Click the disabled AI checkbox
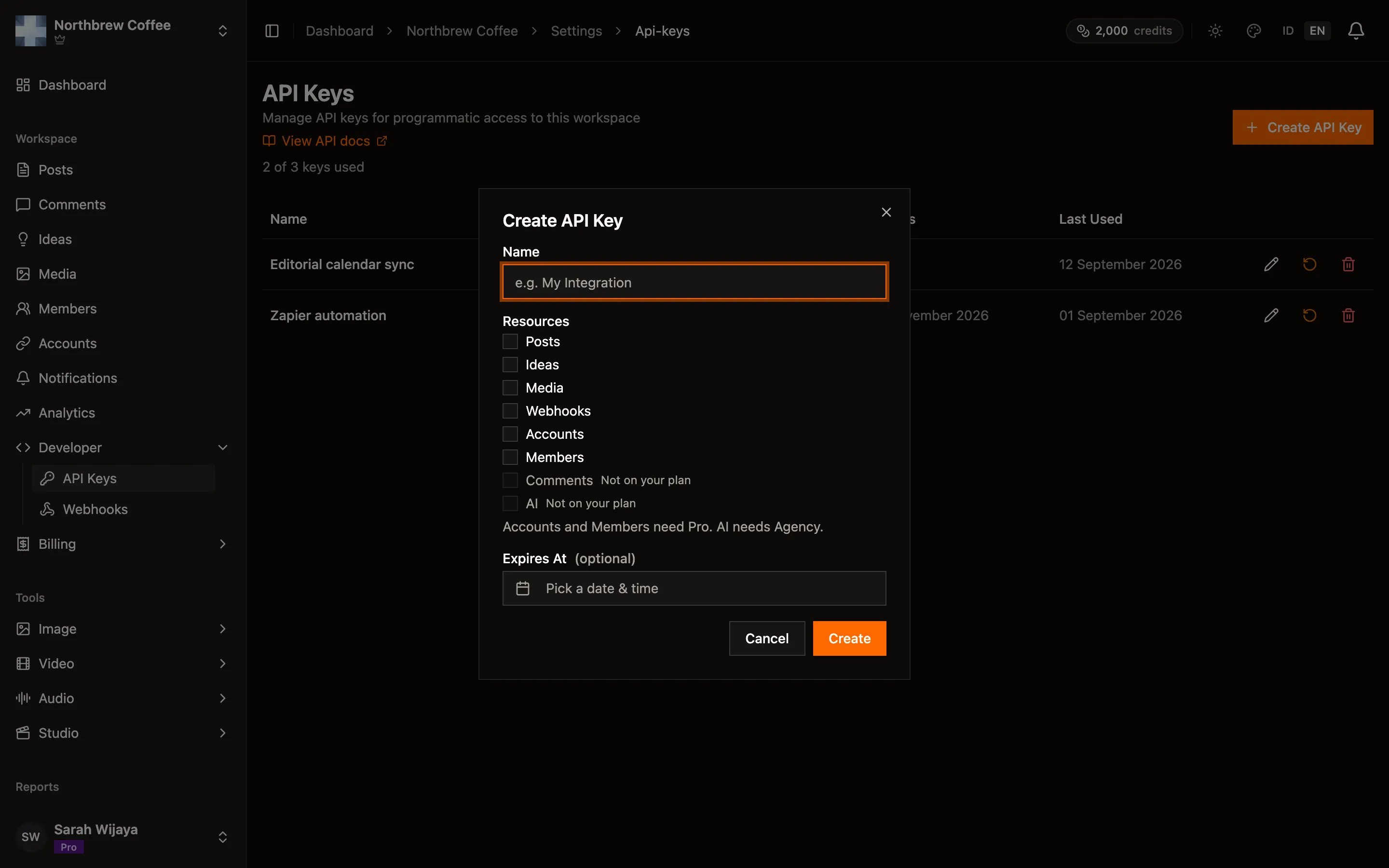This screenshot has height=868, width=1389. (510, 503)
